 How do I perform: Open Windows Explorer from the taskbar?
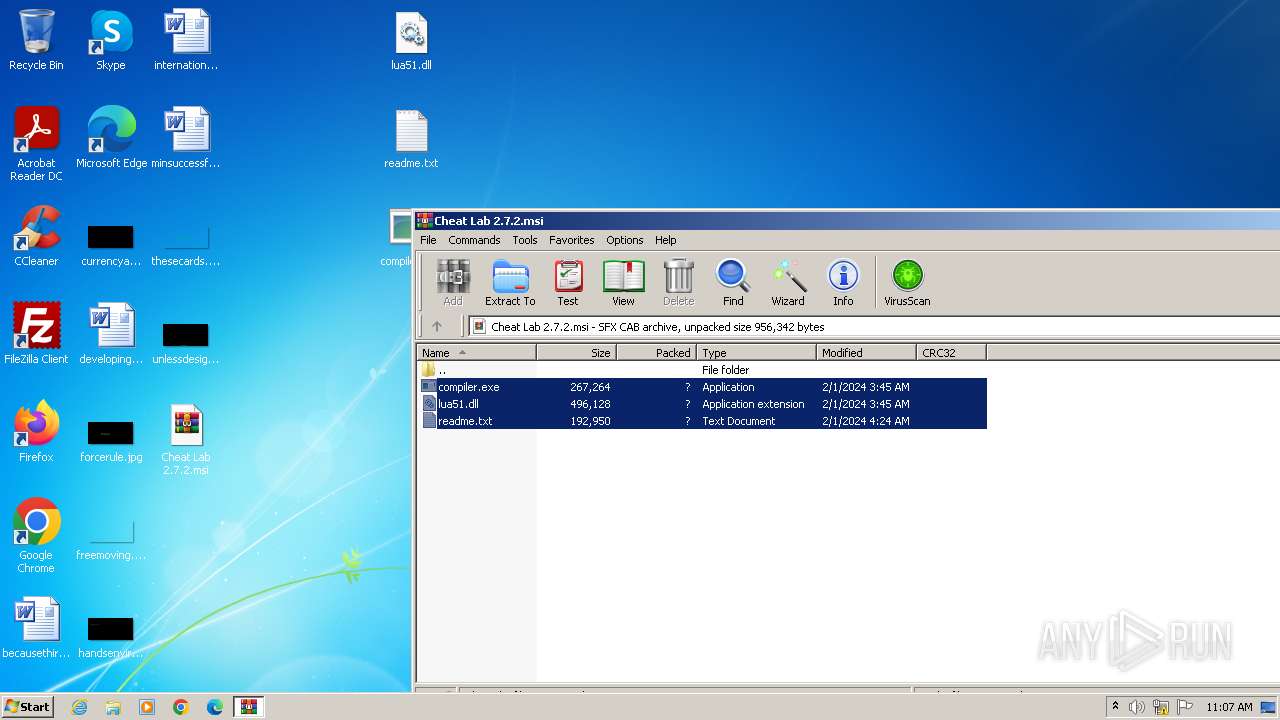point(113,707)
